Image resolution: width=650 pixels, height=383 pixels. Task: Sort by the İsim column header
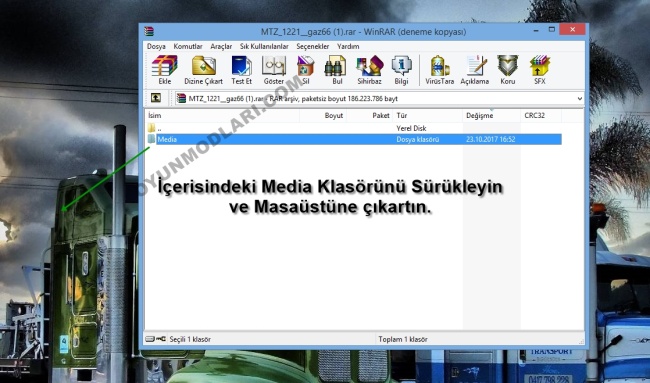pyautogui.click(x=222, y=116)
